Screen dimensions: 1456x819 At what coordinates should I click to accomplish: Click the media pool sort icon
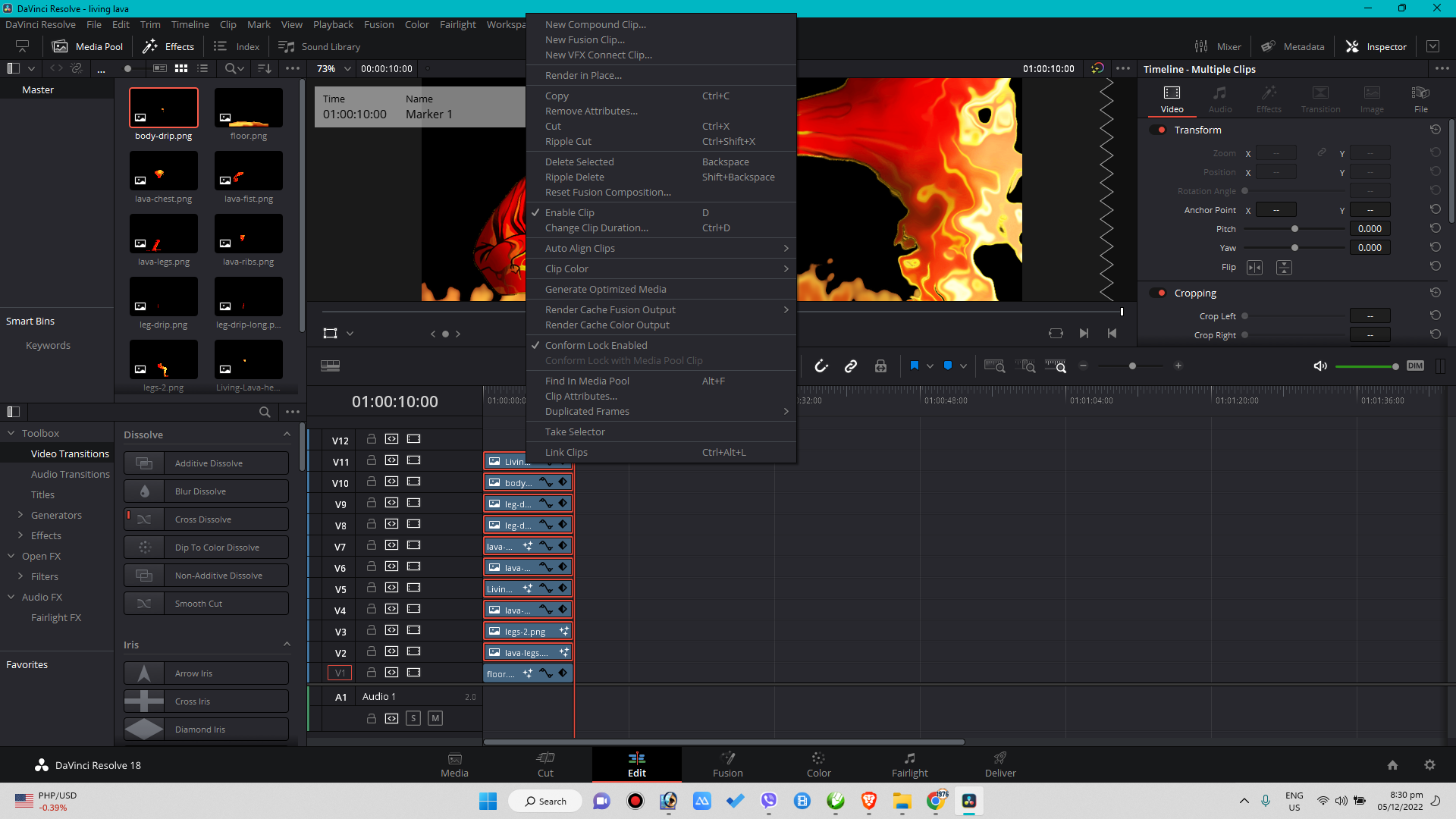(265, 68)
